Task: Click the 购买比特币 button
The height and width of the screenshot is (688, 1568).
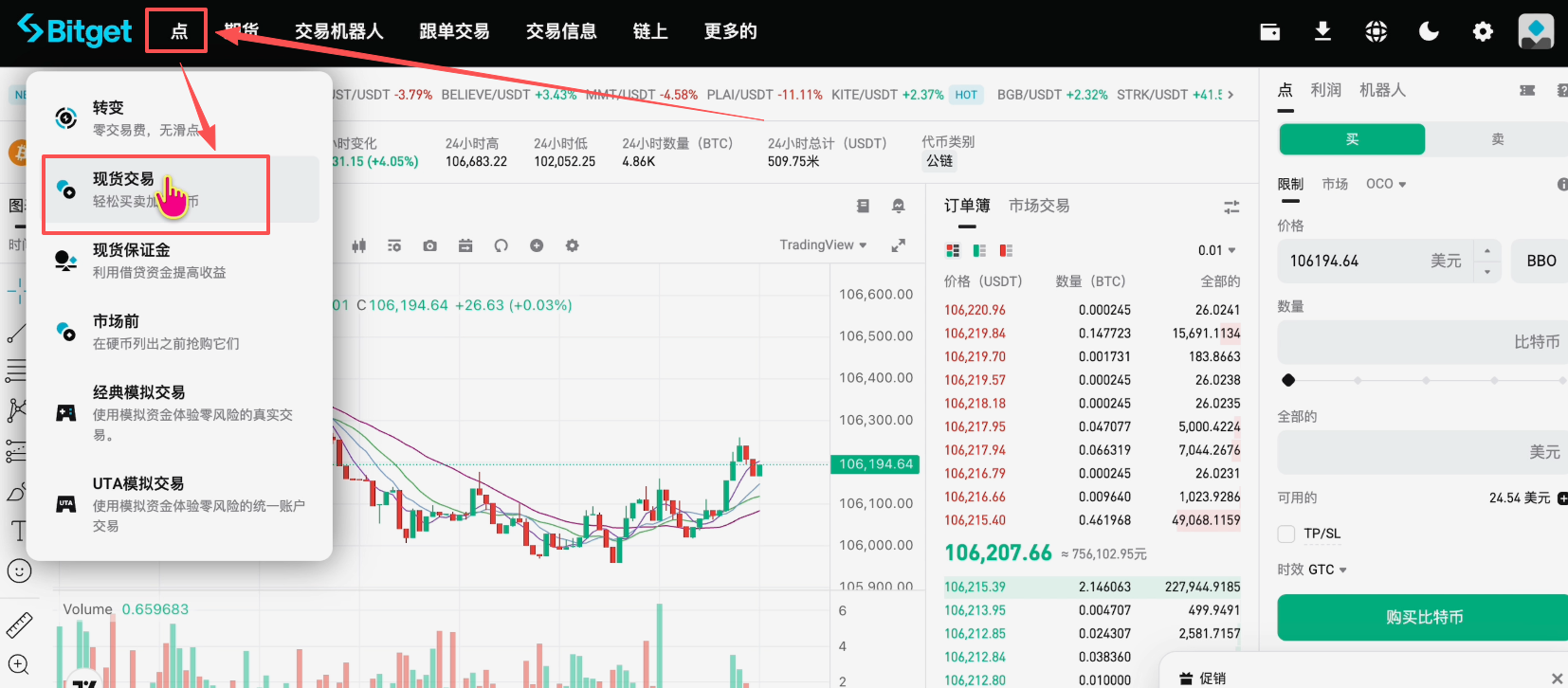Action: point(1423,617)
